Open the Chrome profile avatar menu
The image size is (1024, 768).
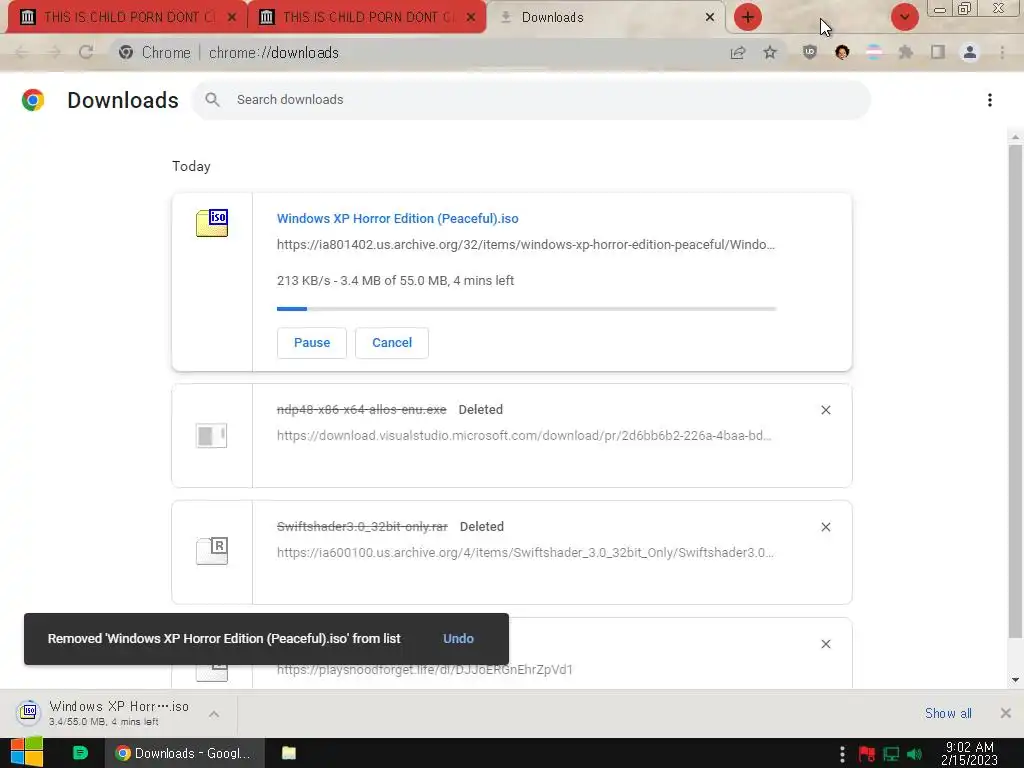click(970, 52)
